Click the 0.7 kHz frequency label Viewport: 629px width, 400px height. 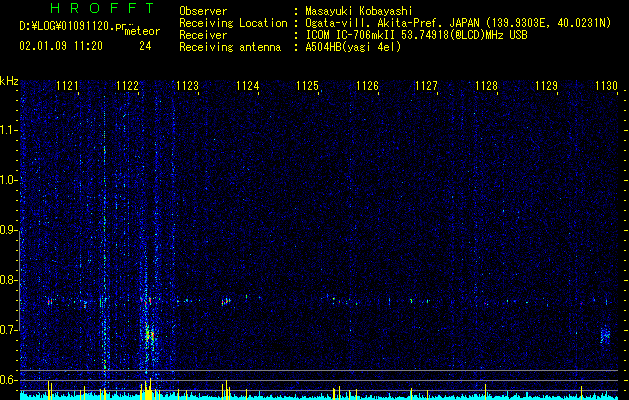pyautogui.click(x=8, y=330)
